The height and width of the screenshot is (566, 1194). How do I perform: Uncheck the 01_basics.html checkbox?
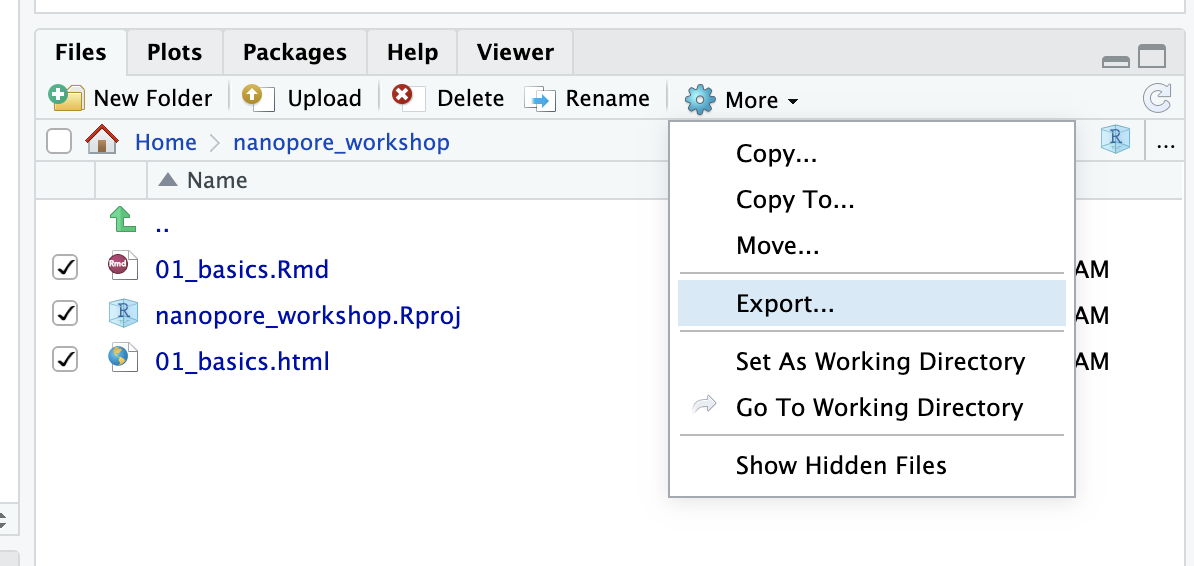point(65,359)
